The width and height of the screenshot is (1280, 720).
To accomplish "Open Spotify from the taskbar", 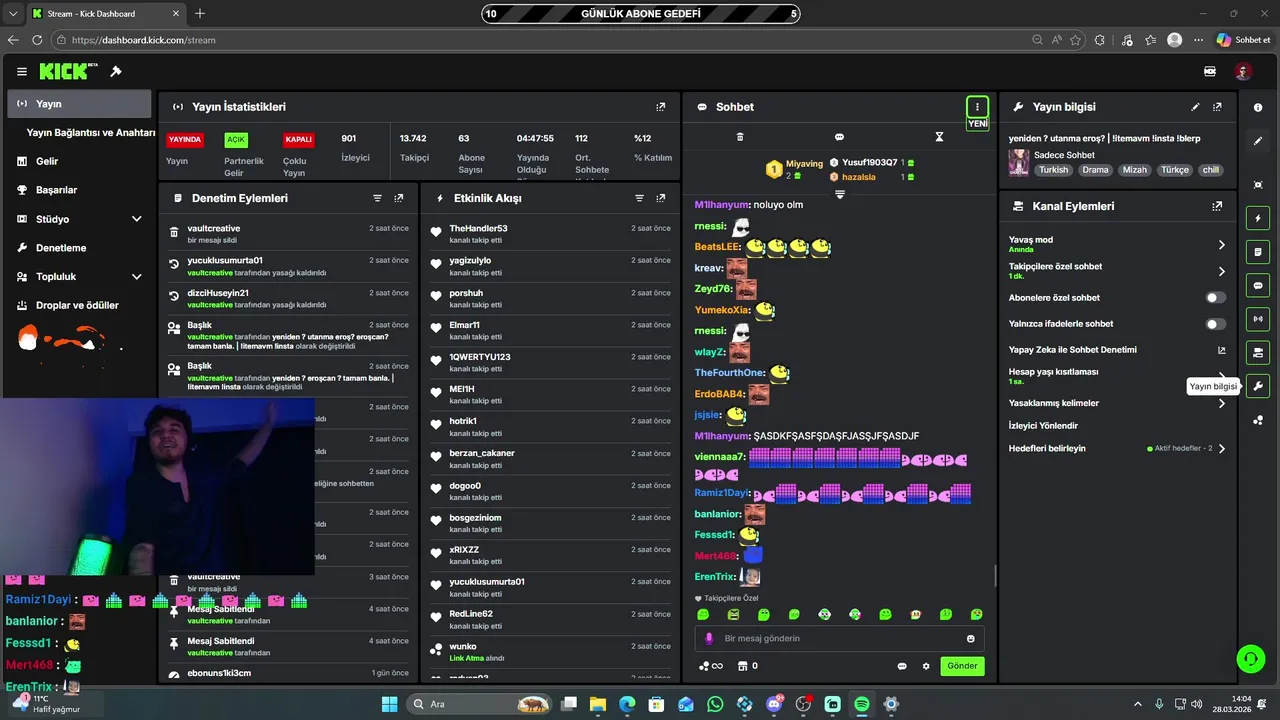I will [862, 704].
